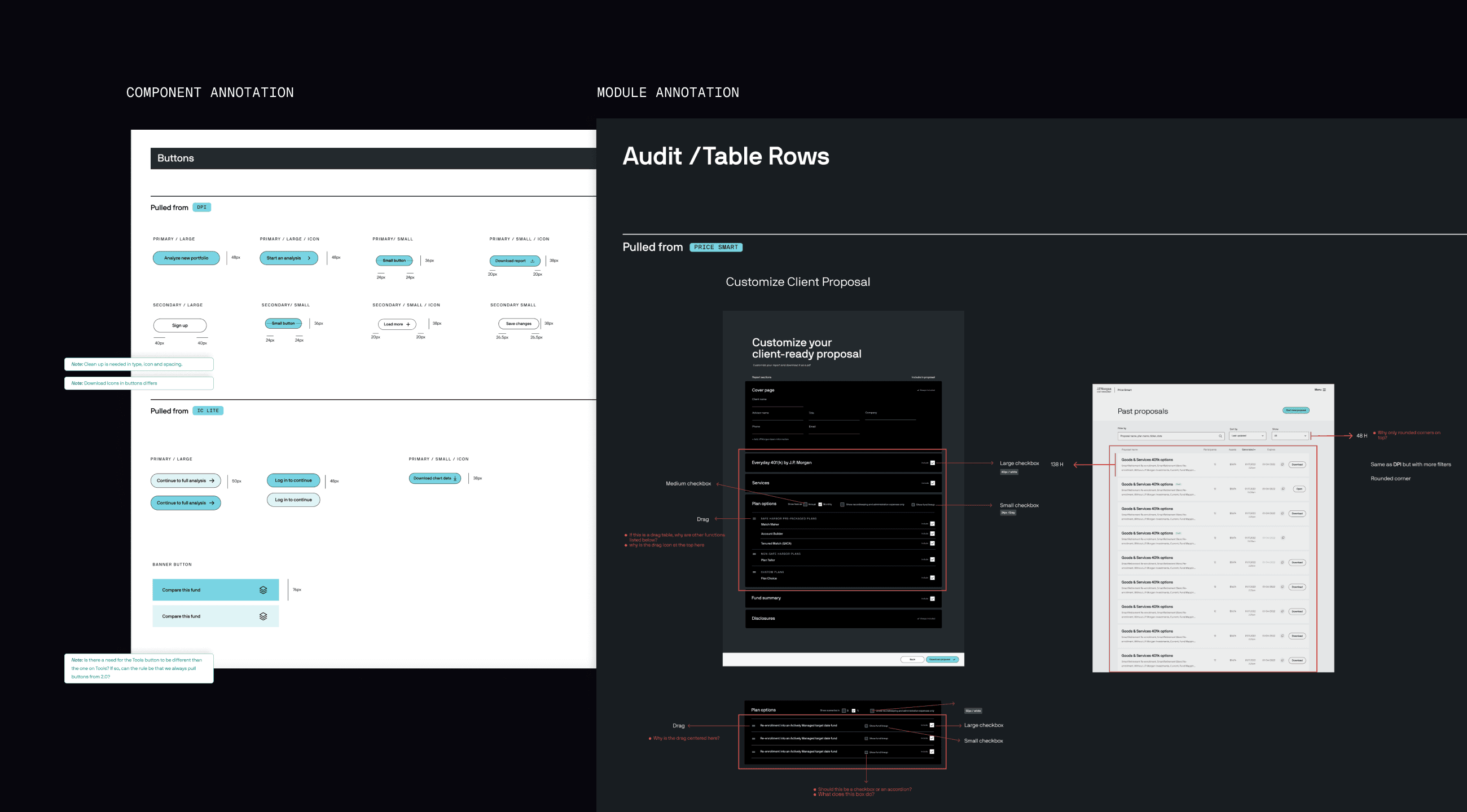Click the J.P.Morgan logo in the Past proposals header
This screenshot has width=1467, height=812.
pyautogui.click(x=1104, y=390)
